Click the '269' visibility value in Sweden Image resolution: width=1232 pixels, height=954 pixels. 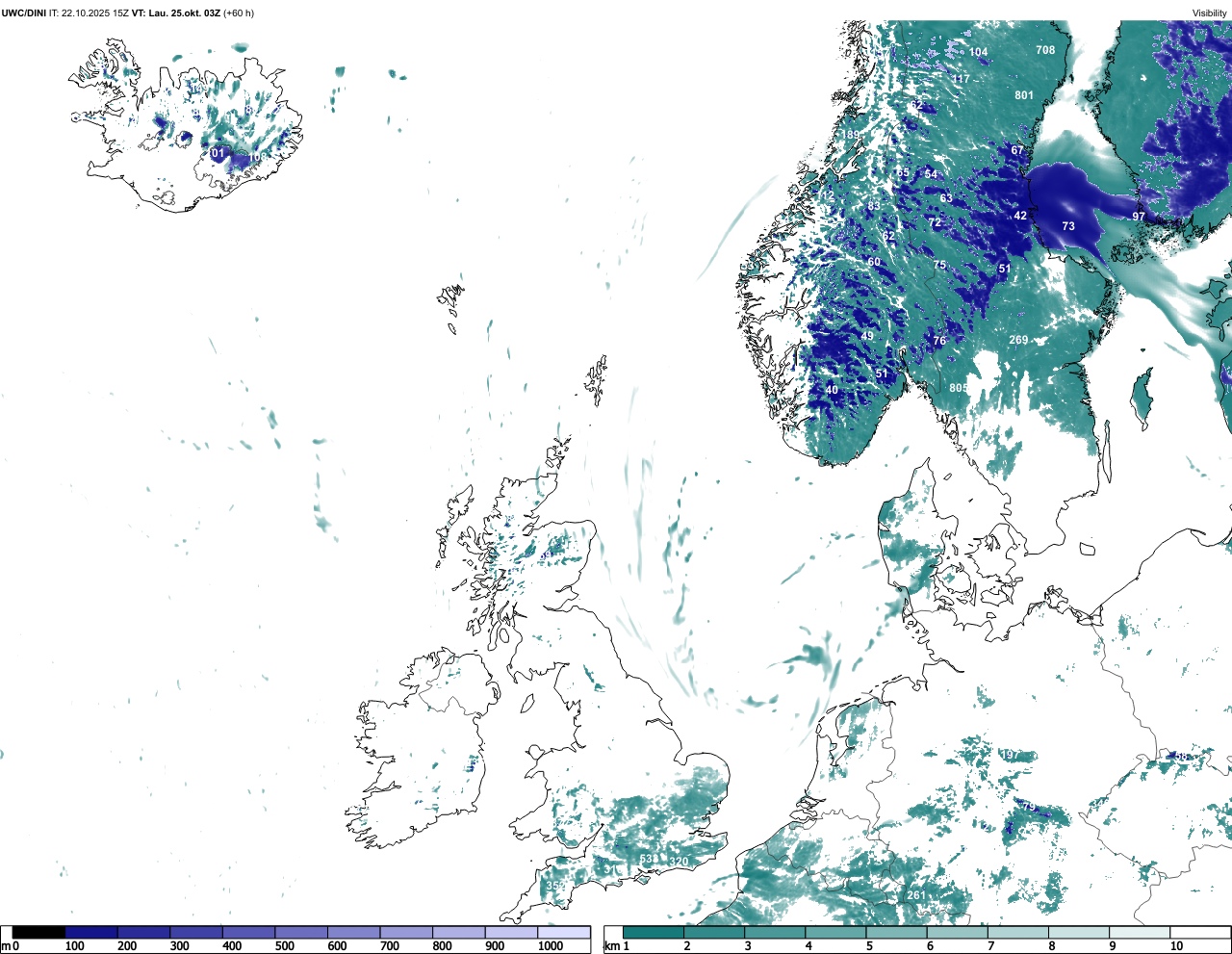1018,340
